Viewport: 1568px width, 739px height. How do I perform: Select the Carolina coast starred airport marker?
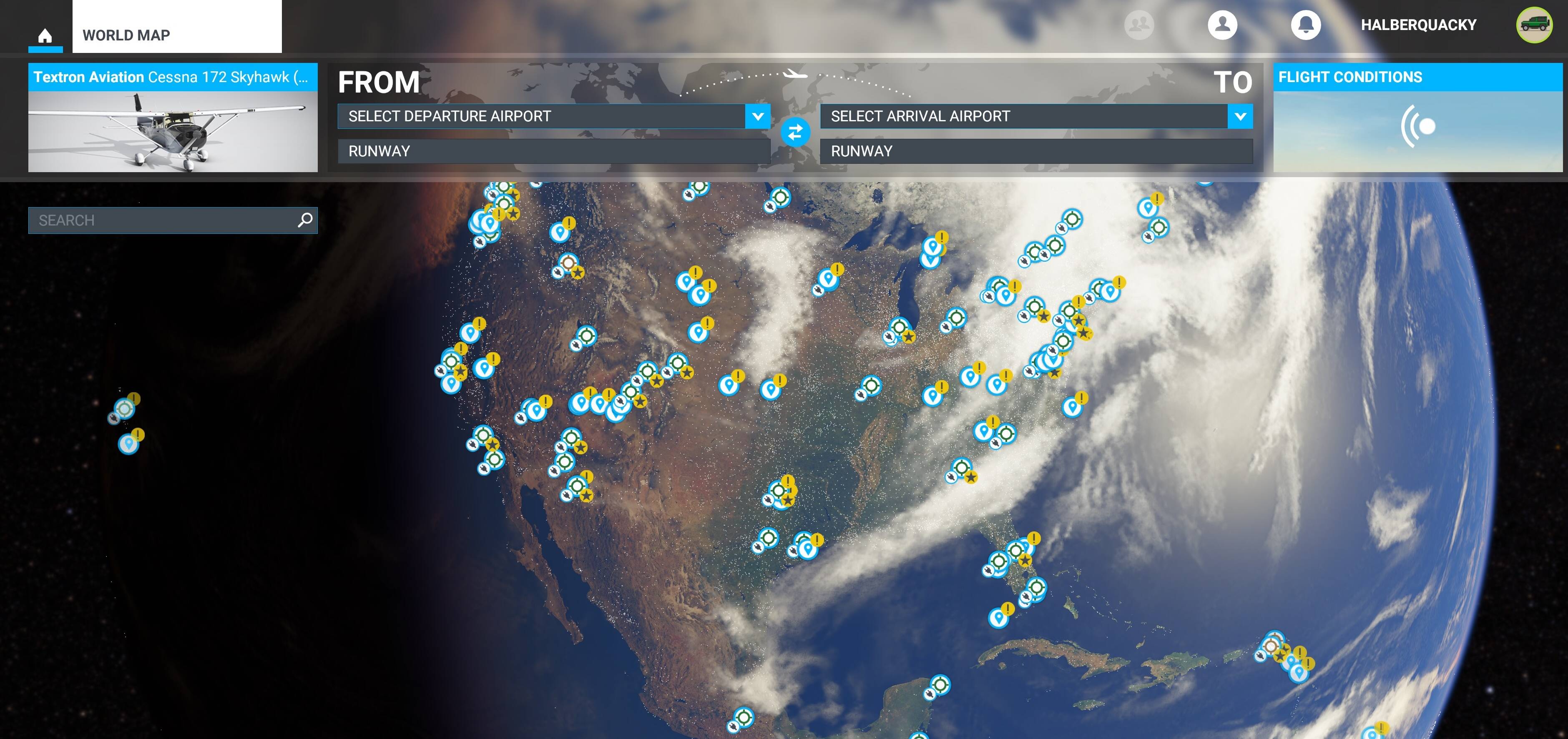pos(961,468)
